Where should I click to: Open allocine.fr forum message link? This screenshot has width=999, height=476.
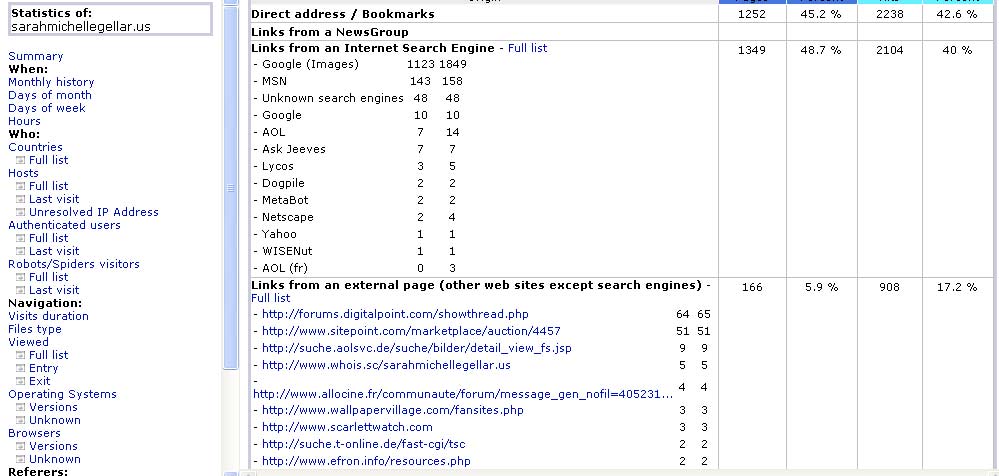pos(463,394)
